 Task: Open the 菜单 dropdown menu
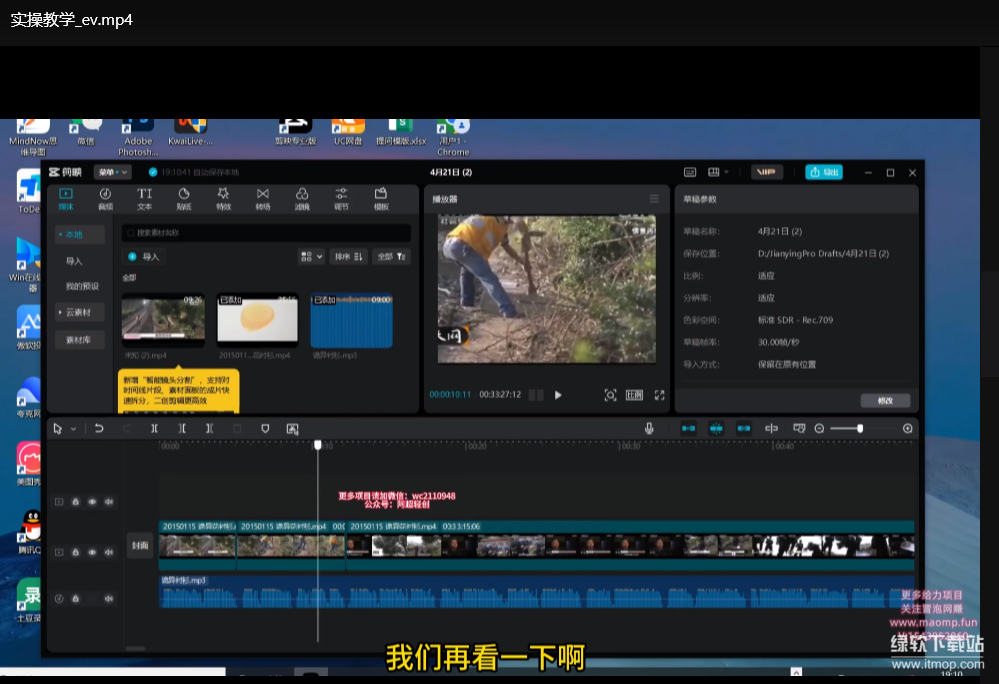click(112, 172)
